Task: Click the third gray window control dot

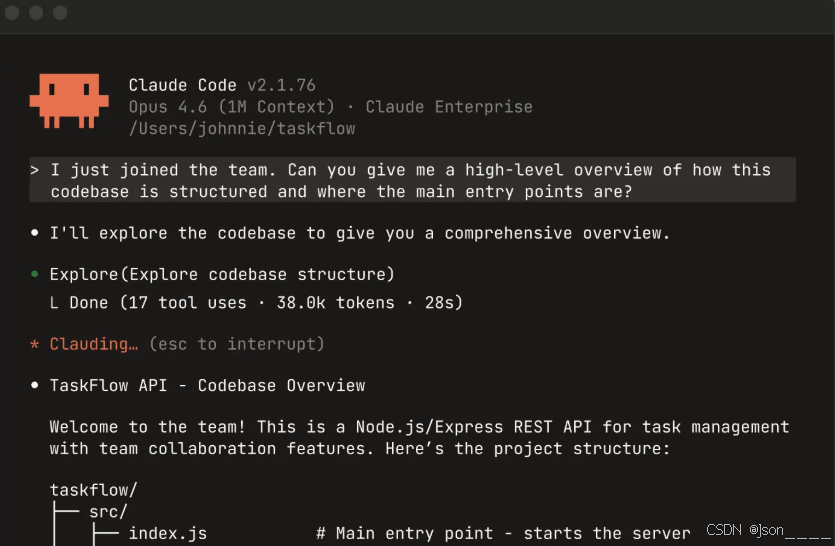Action: pos(60,12)
